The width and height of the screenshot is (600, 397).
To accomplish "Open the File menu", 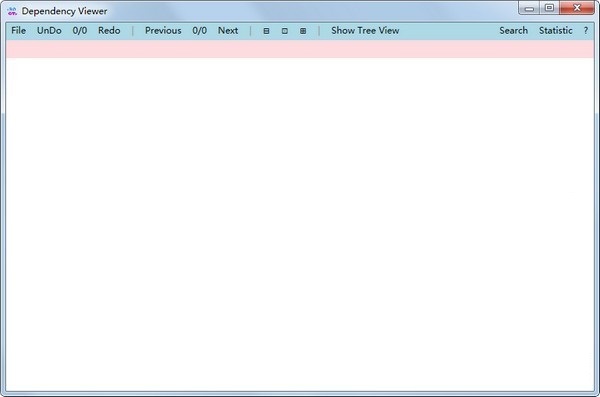I will pyautogui.click(x=19, y=31).
